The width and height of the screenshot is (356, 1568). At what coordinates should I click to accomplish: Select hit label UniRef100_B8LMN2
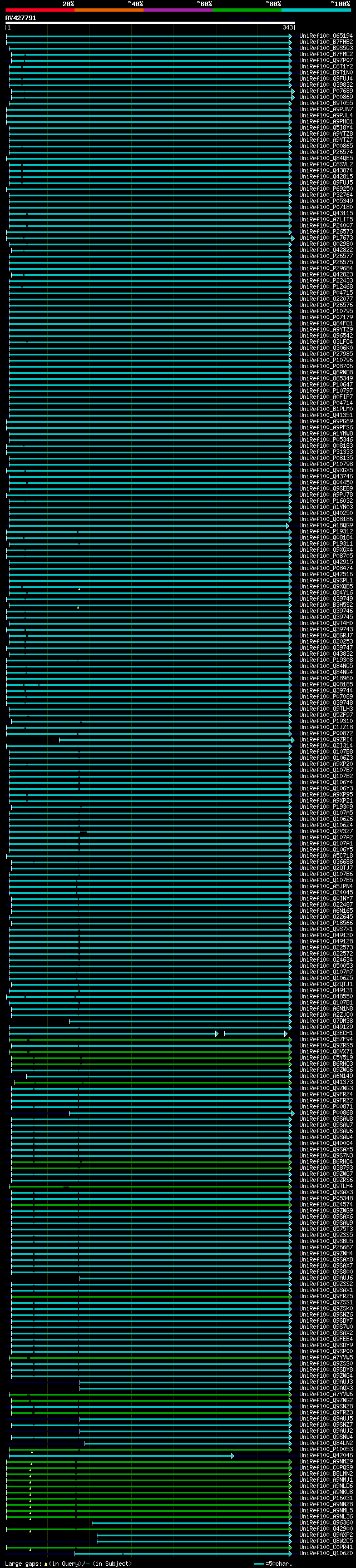pos(325,1474)
